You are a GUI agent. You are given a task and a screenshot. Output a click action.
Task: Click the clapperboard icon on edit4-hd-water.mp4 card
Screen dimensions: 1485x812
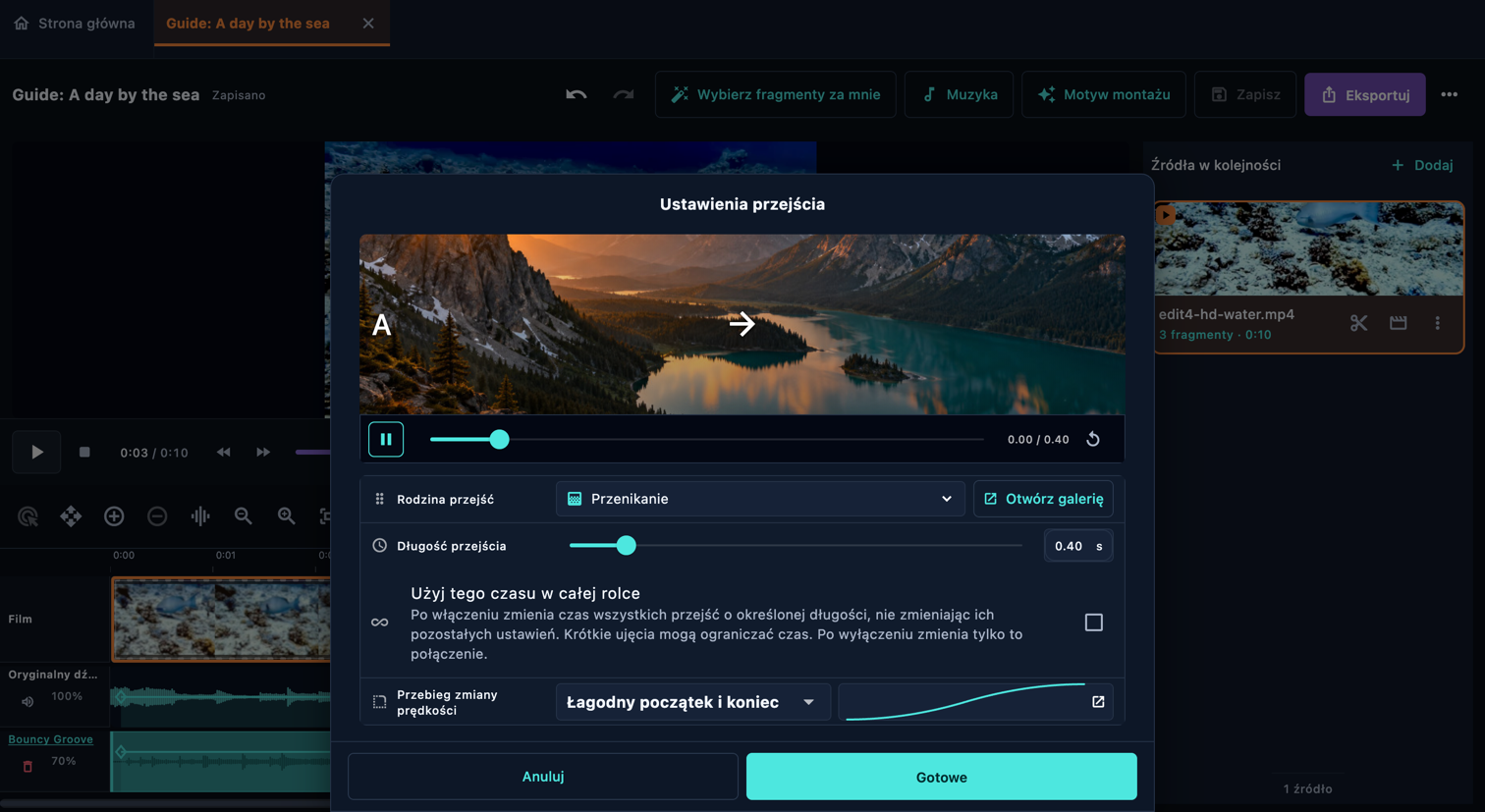(x=1399, y=323)
